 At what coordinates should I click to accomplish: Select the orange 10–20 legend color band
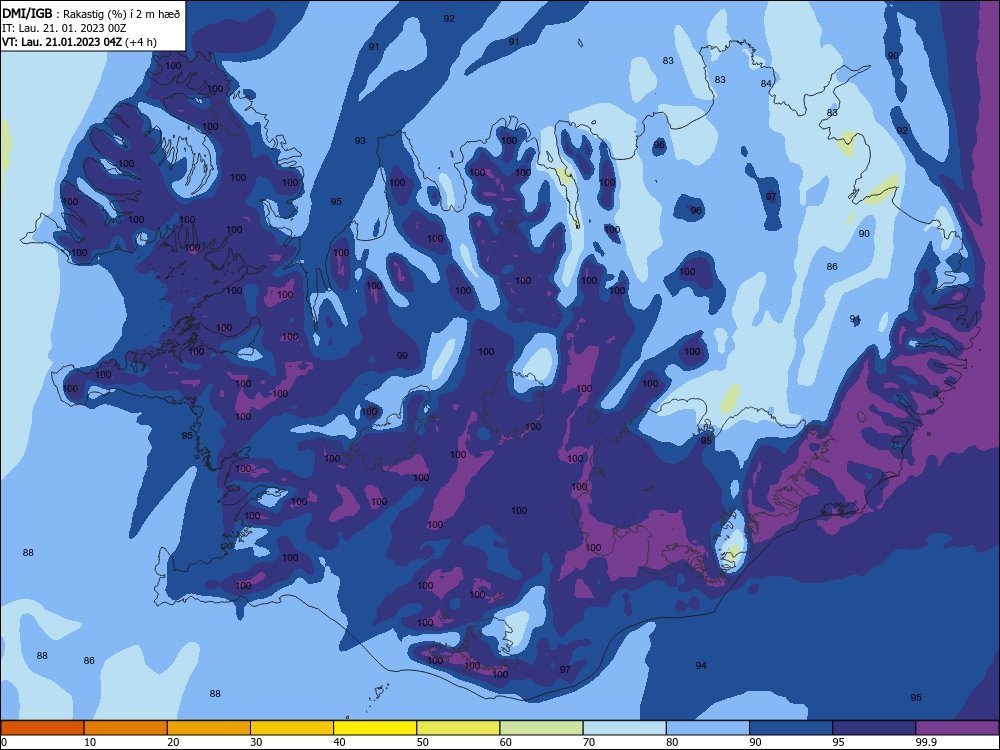[x=126, y=728]
